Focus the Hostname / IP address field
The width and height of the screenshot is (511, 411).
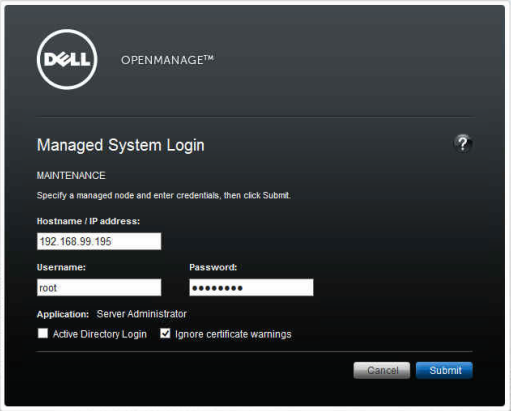(99, 241)
